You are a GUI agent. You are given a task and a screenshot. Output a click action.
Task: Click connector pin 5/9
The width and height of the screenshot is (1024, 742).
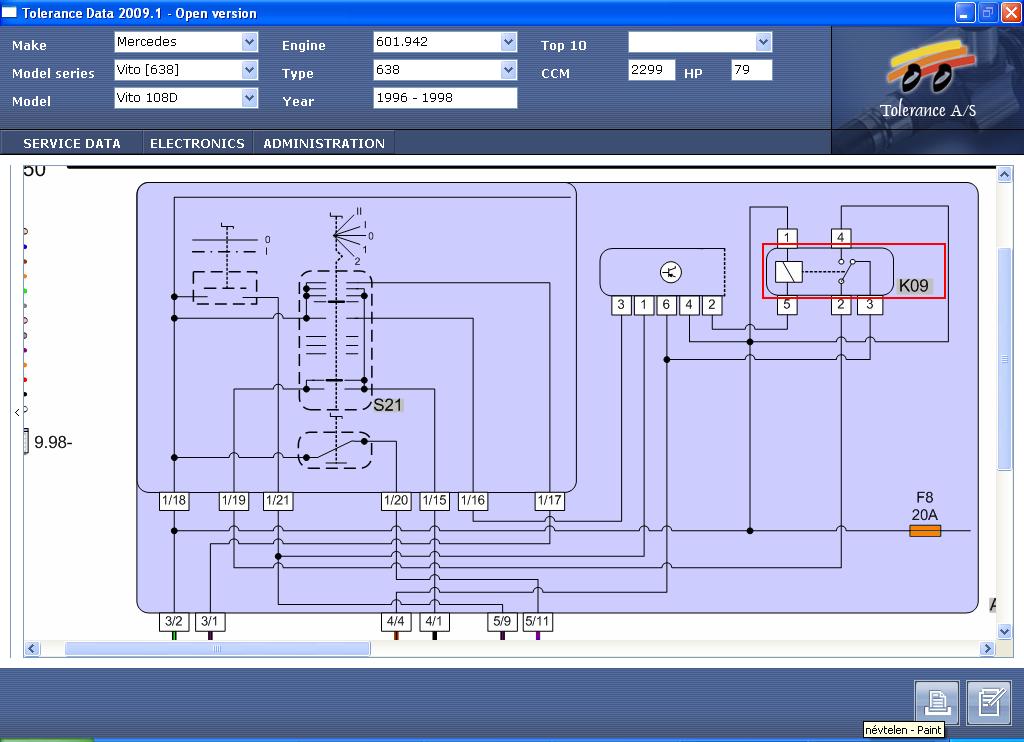(x=502, y=622)
